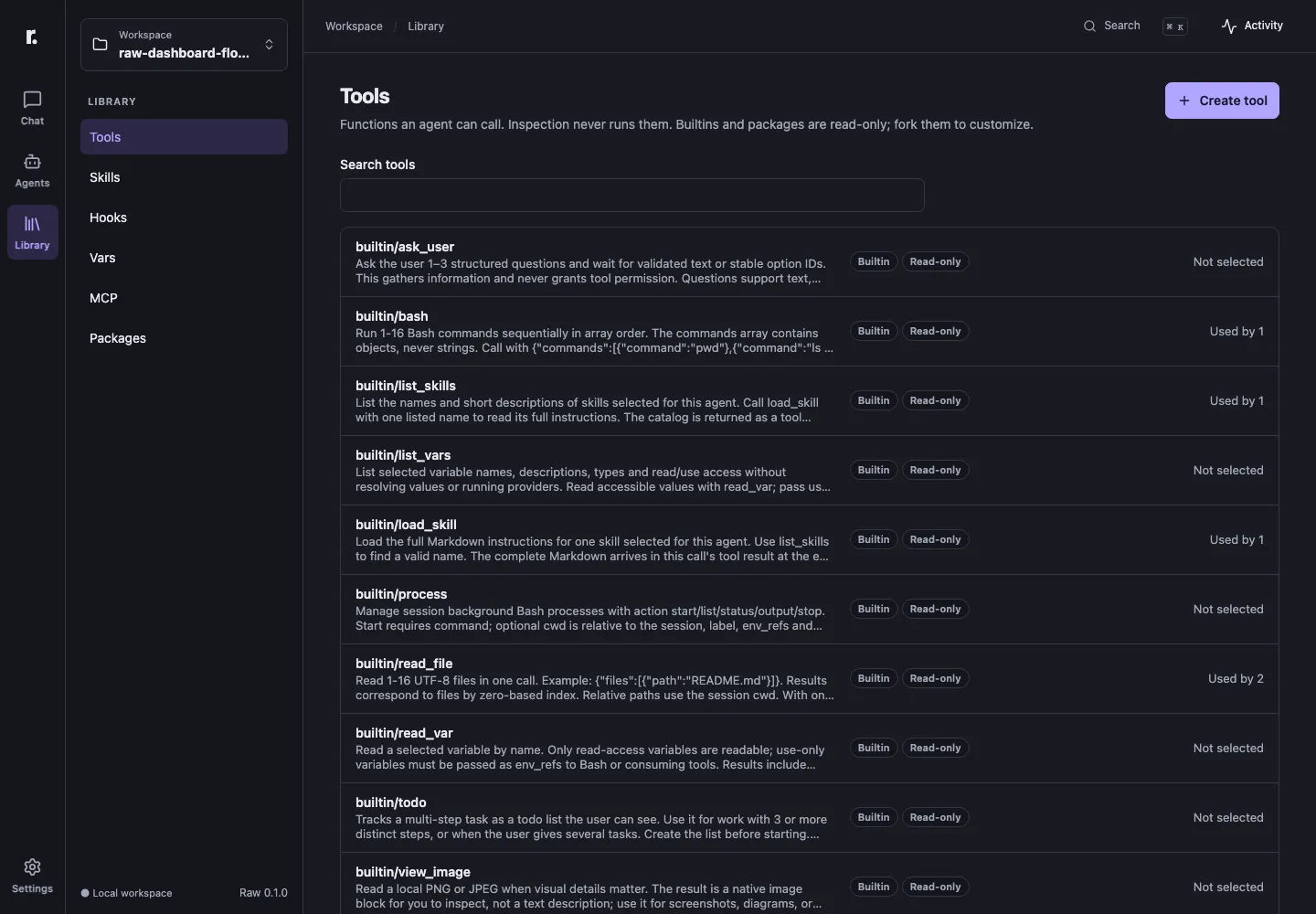Open the Agents robot icon
Screen dimensions: 1316x914
tap(32, 162)
